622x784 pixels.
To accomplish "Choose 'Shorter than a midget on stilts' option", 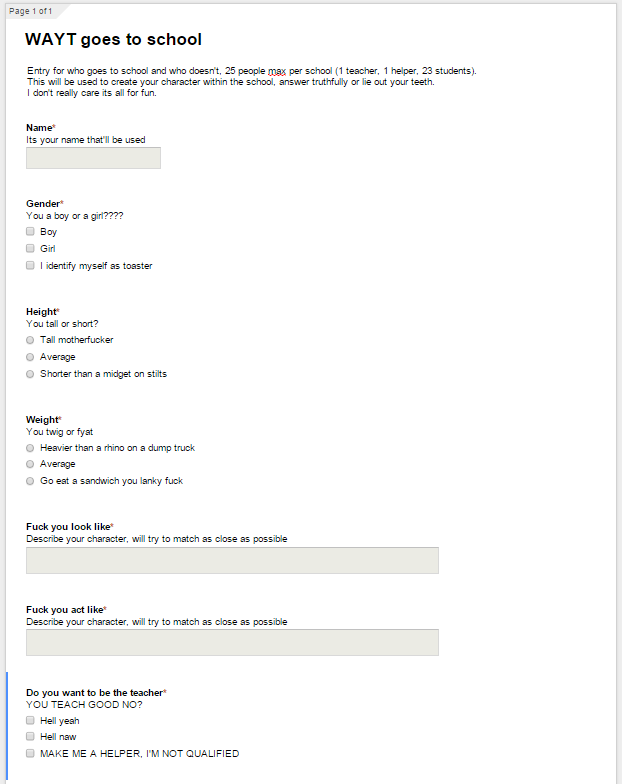I will (30, 374).
